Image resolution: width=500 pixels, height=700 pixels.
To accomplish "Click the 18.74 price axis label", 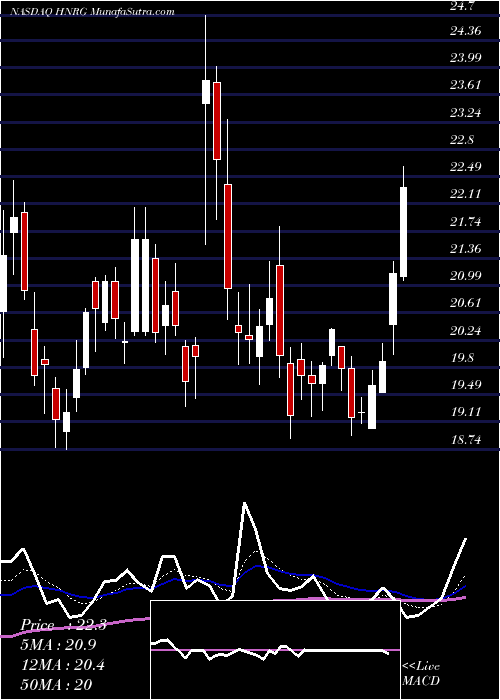I will point(465,440).
